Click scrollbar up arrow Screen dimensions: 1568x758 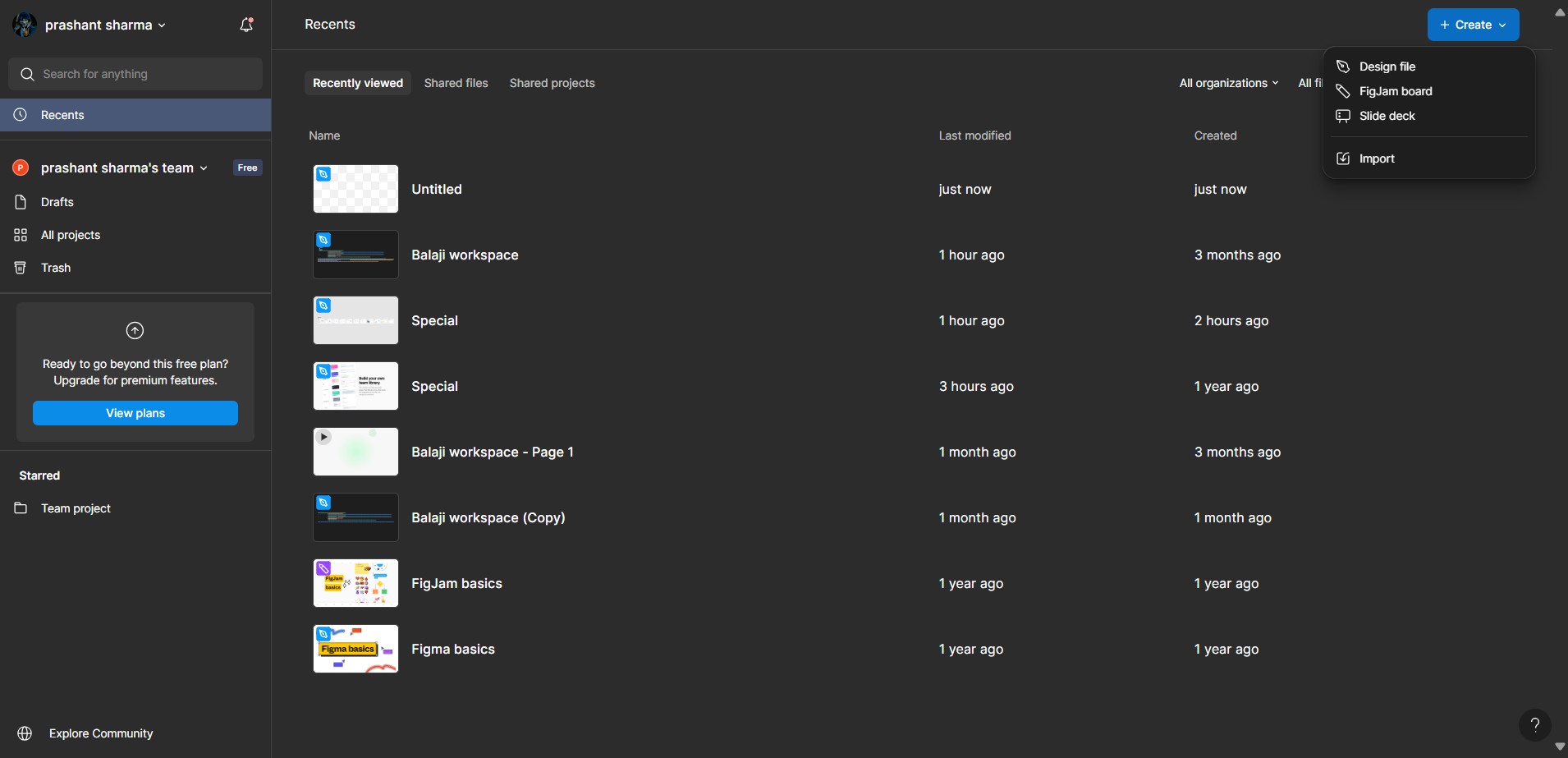pos(1560,12)
